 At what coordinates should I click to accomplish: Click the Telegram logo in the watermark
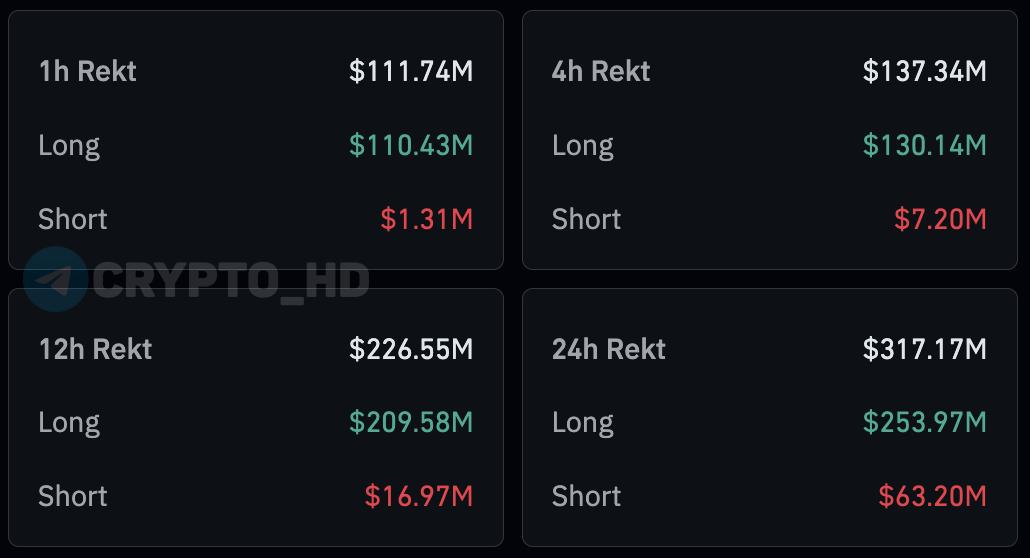[x=55, y=280]
